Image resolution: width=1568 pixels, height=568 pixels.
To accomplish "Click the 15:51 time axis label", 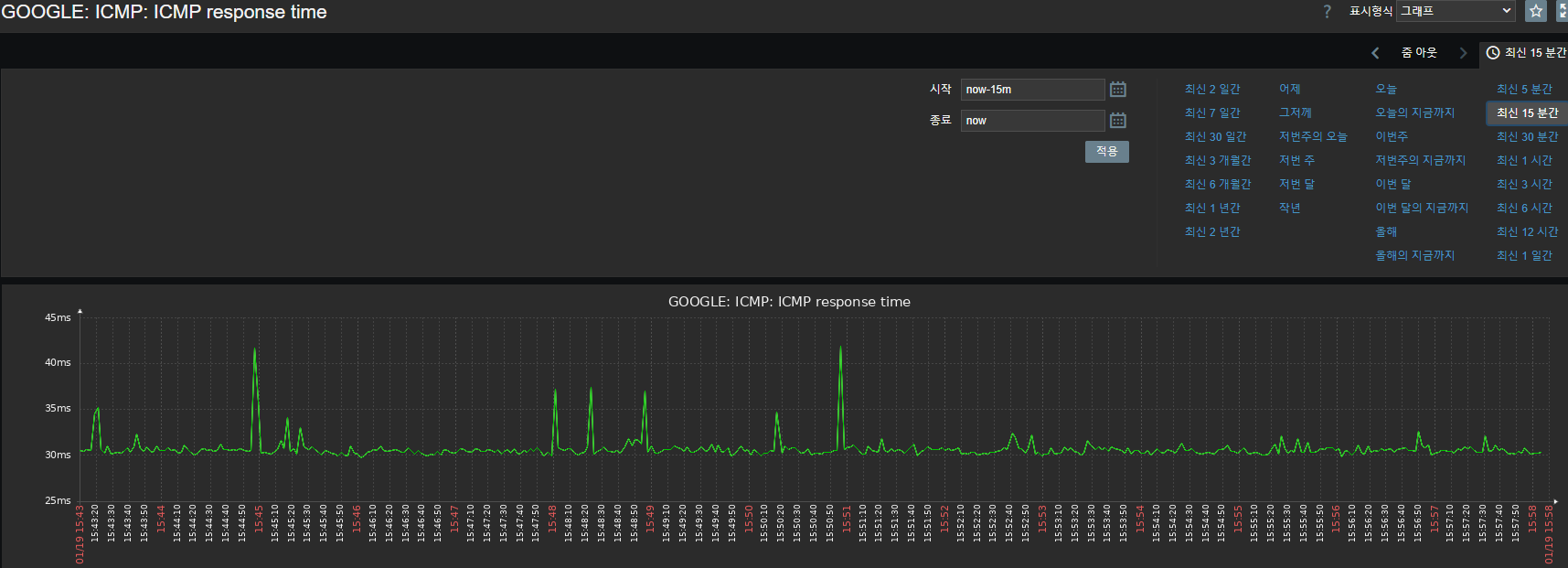I will pos(847,519).
